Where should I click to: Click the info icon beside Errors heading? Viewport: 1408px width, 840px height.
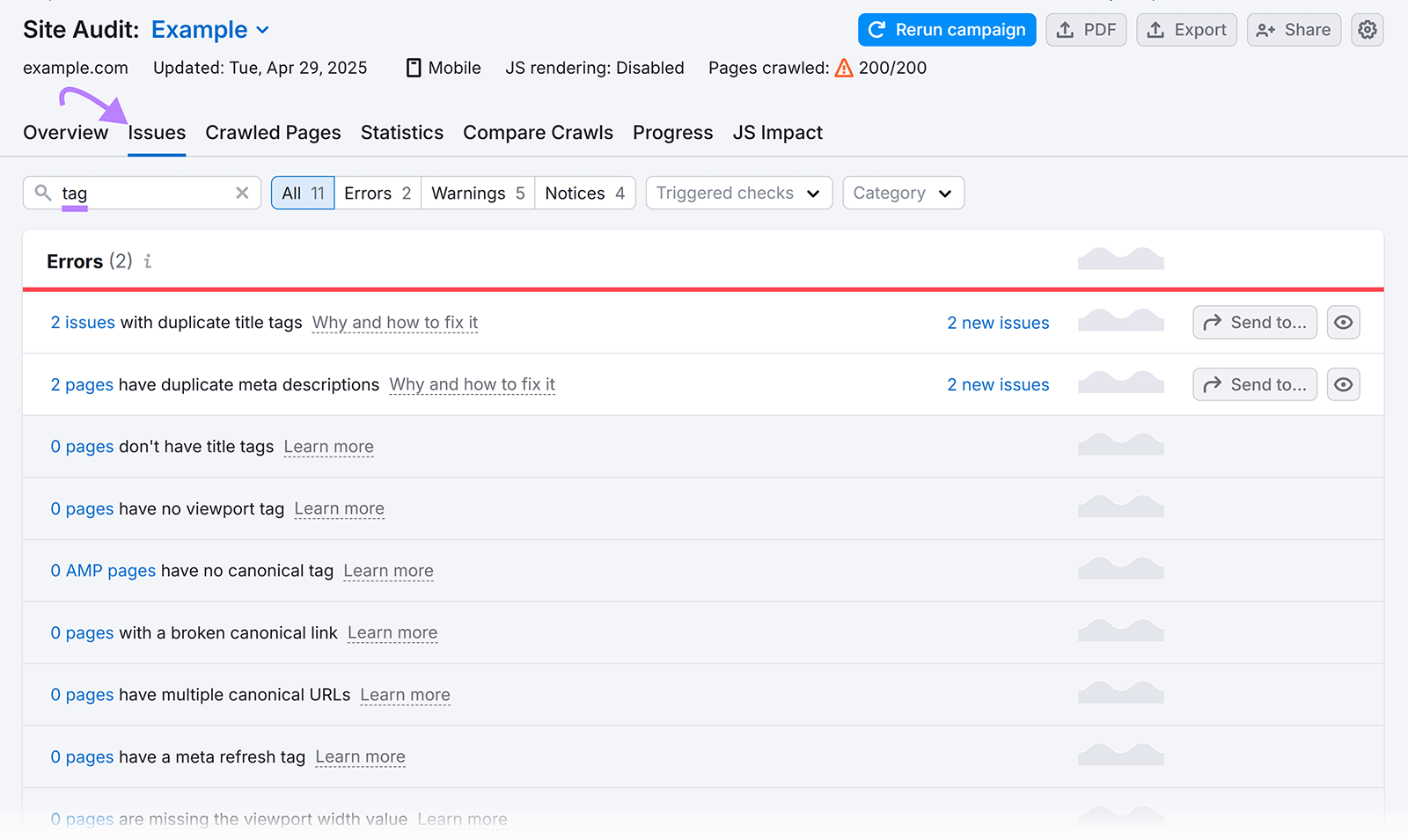pos(148,260)
